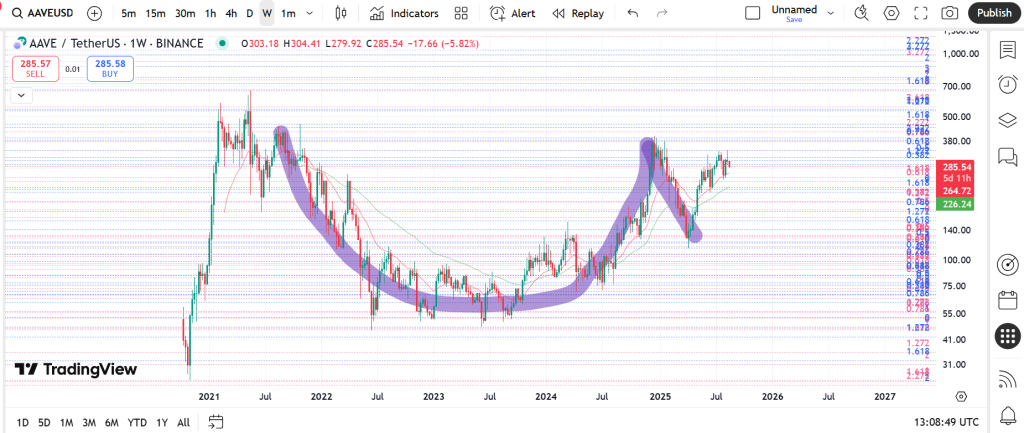
Task: Expand the layout dropdown arrow
Action: 831,13
